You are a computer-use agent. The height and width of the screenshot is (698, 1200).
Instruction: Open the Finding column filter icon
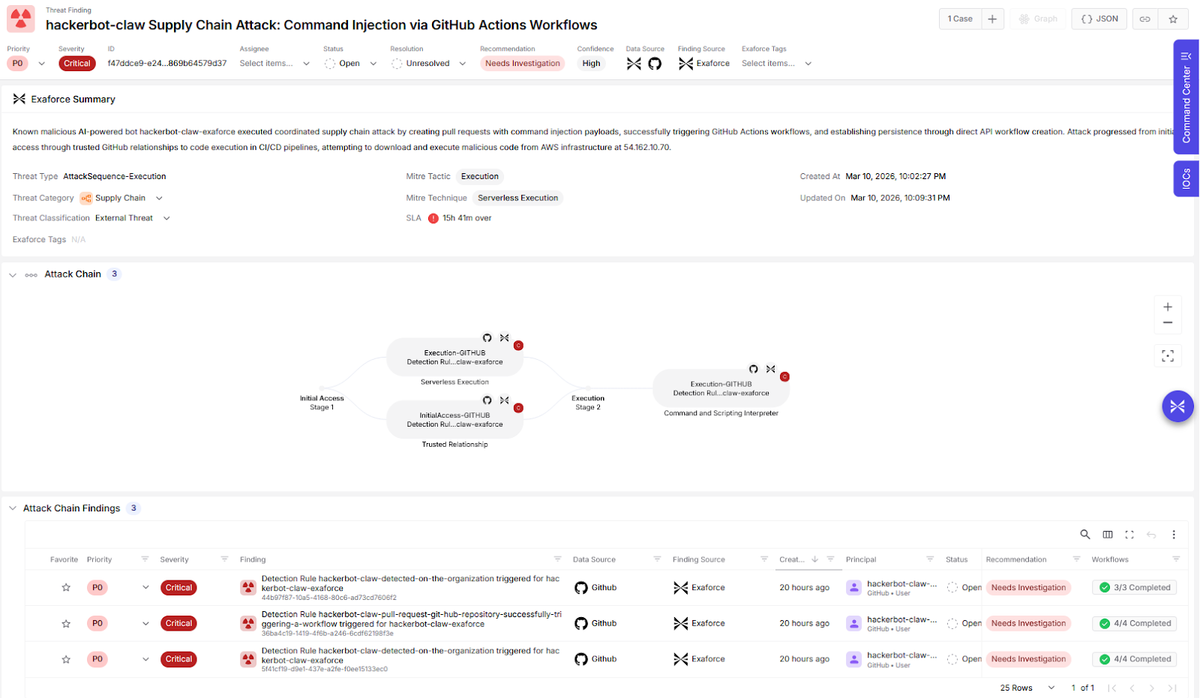[x=558, y=559]
